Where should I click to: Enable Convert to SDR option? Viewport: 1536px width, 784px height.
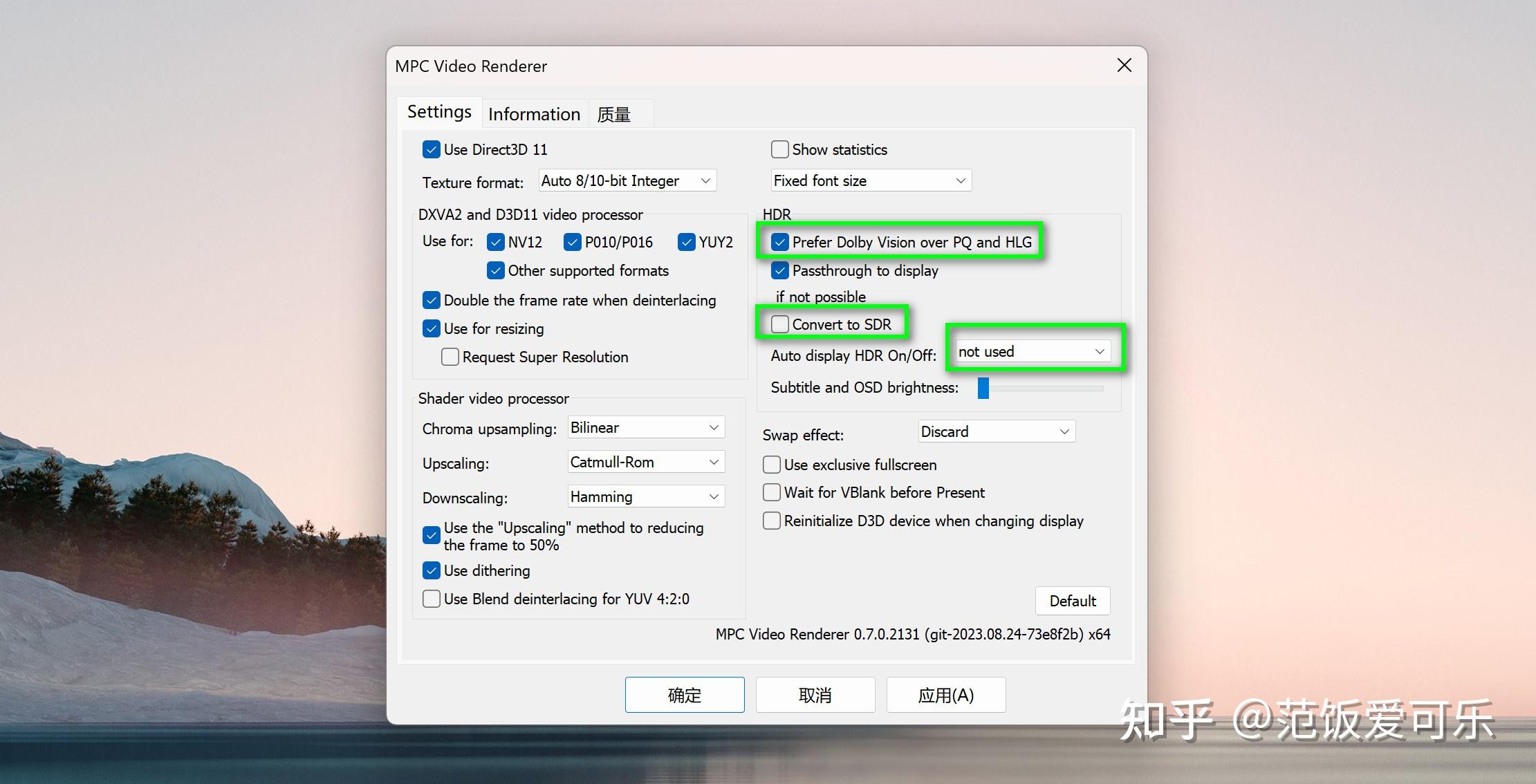780,324
